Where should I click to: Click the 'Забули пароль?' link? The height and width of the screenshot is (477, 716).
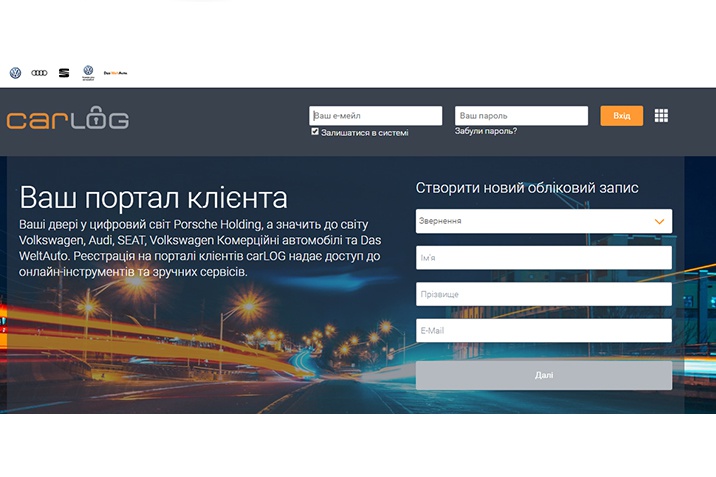486,131
